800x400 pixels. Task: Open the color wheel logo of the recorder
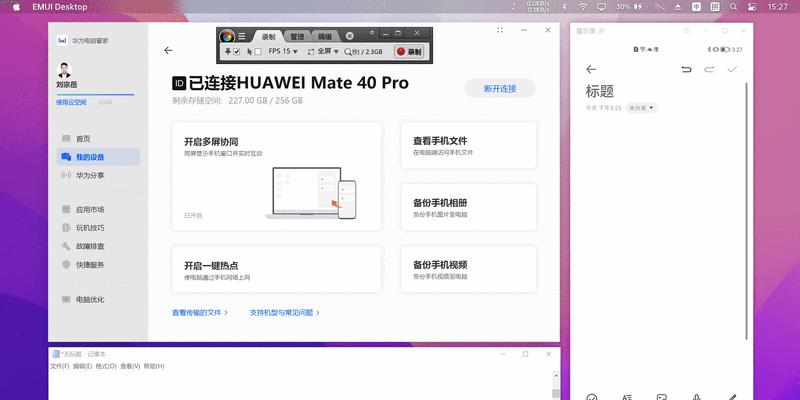click(227, 36)
